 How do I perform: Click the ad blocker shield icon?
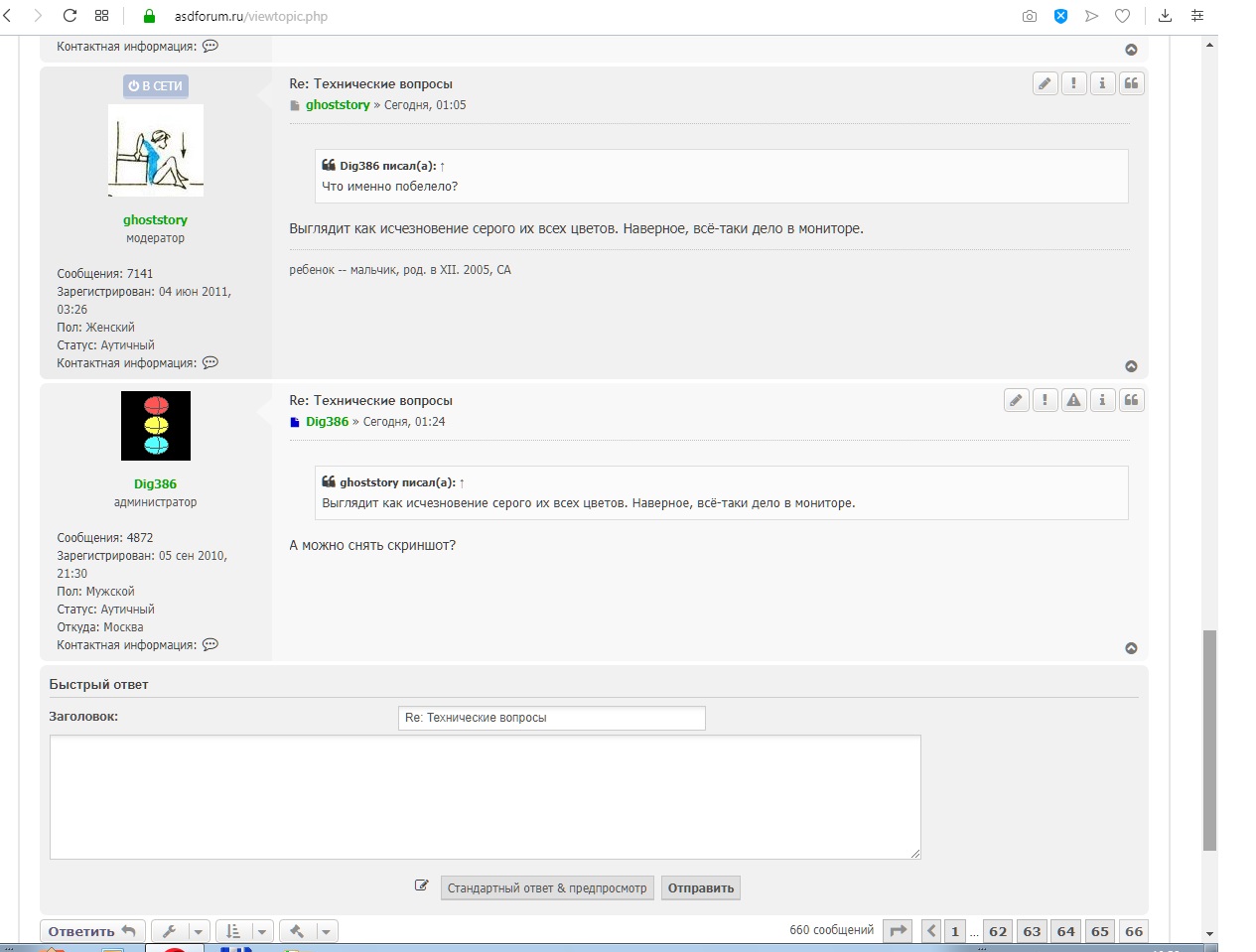click(1060, 16)
